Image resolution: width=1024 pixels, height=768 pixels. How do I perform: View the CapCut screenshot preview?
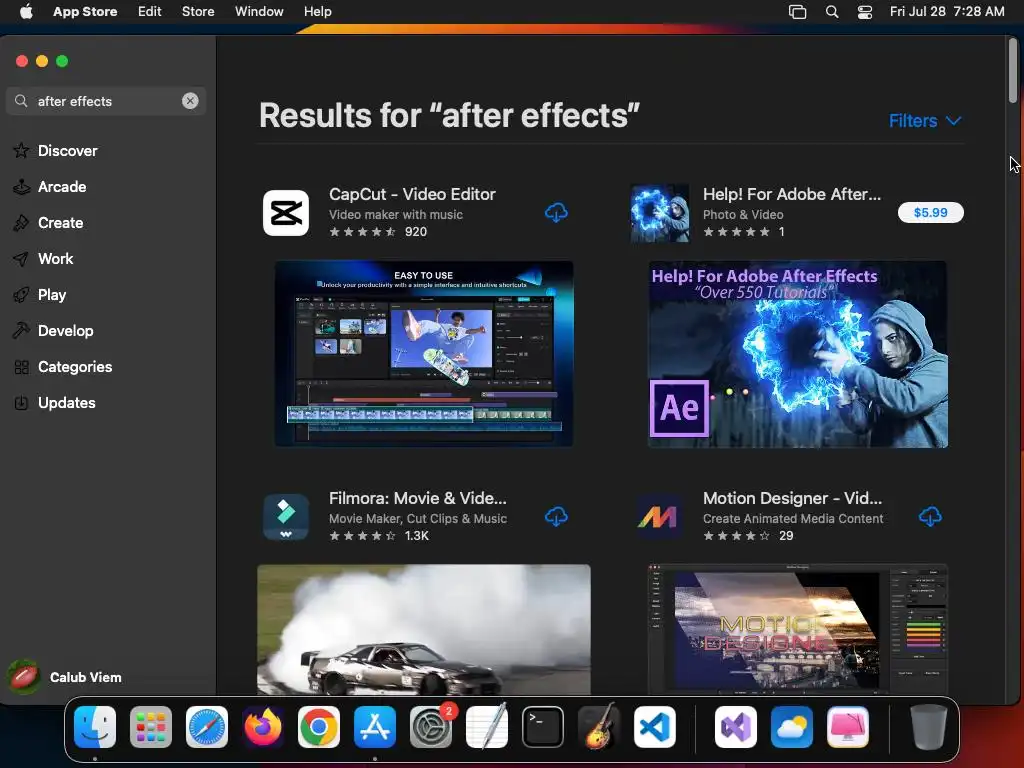click(424, 354)
